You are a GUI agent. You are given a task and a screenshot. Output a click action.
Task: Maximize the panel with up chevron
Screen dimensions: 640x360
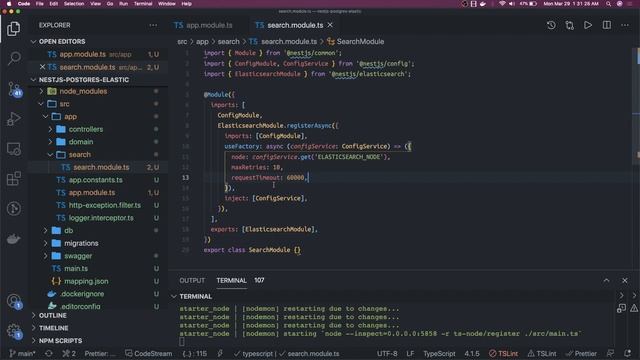point(606,280)
